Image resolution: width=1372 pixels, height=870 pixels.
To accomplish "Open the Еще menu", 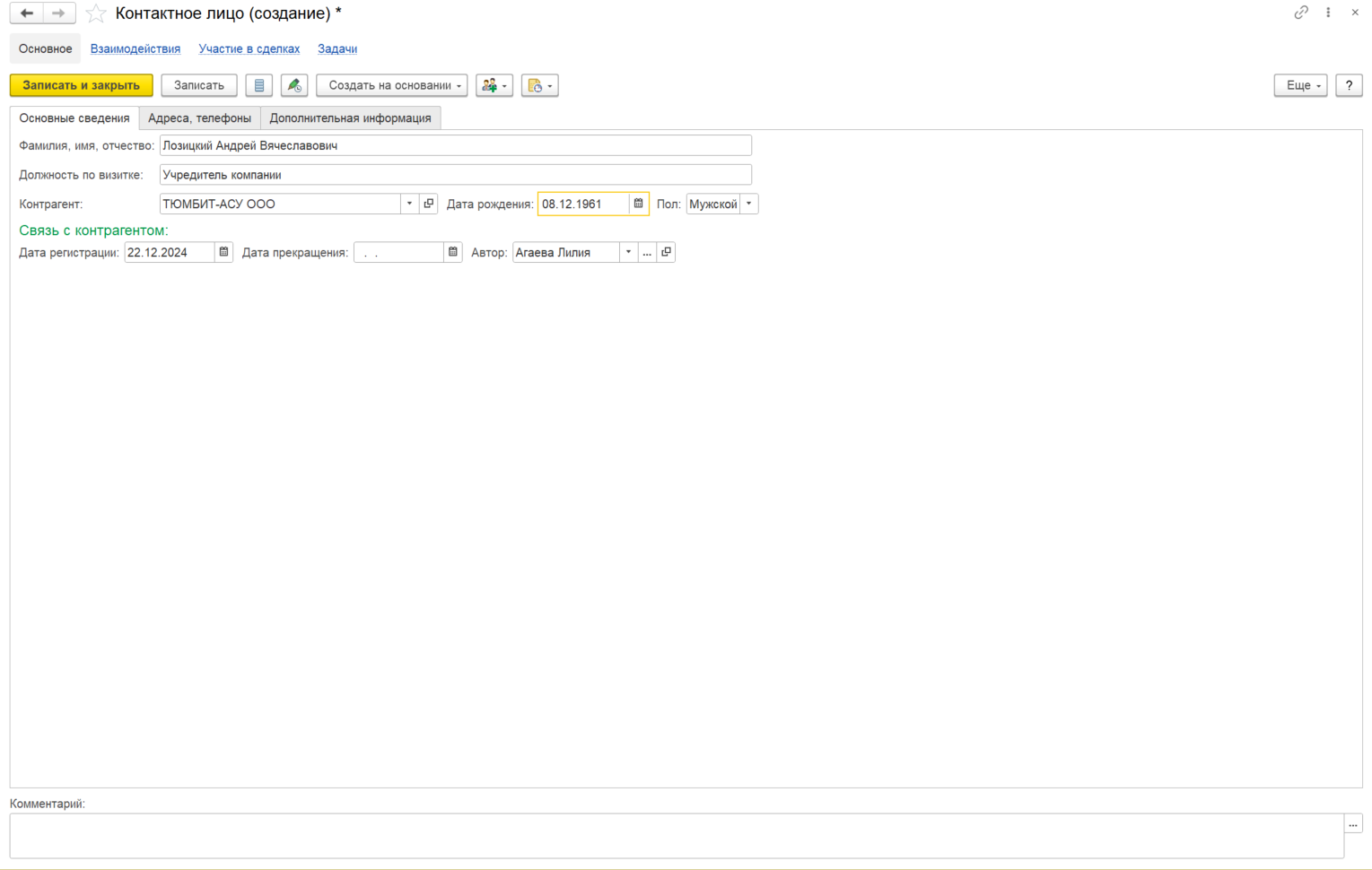I will (1300, 85).
